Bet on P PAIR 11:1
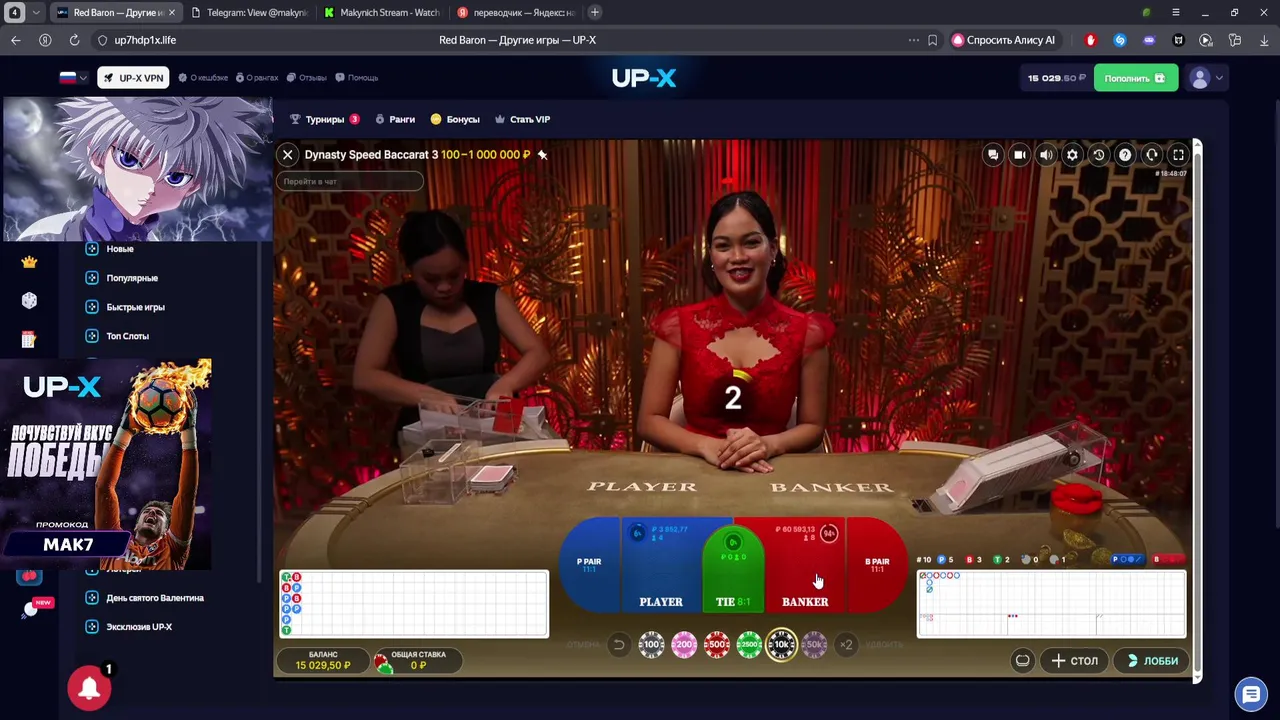This screenshot has height=720, width=1280. tap(589, 565)
